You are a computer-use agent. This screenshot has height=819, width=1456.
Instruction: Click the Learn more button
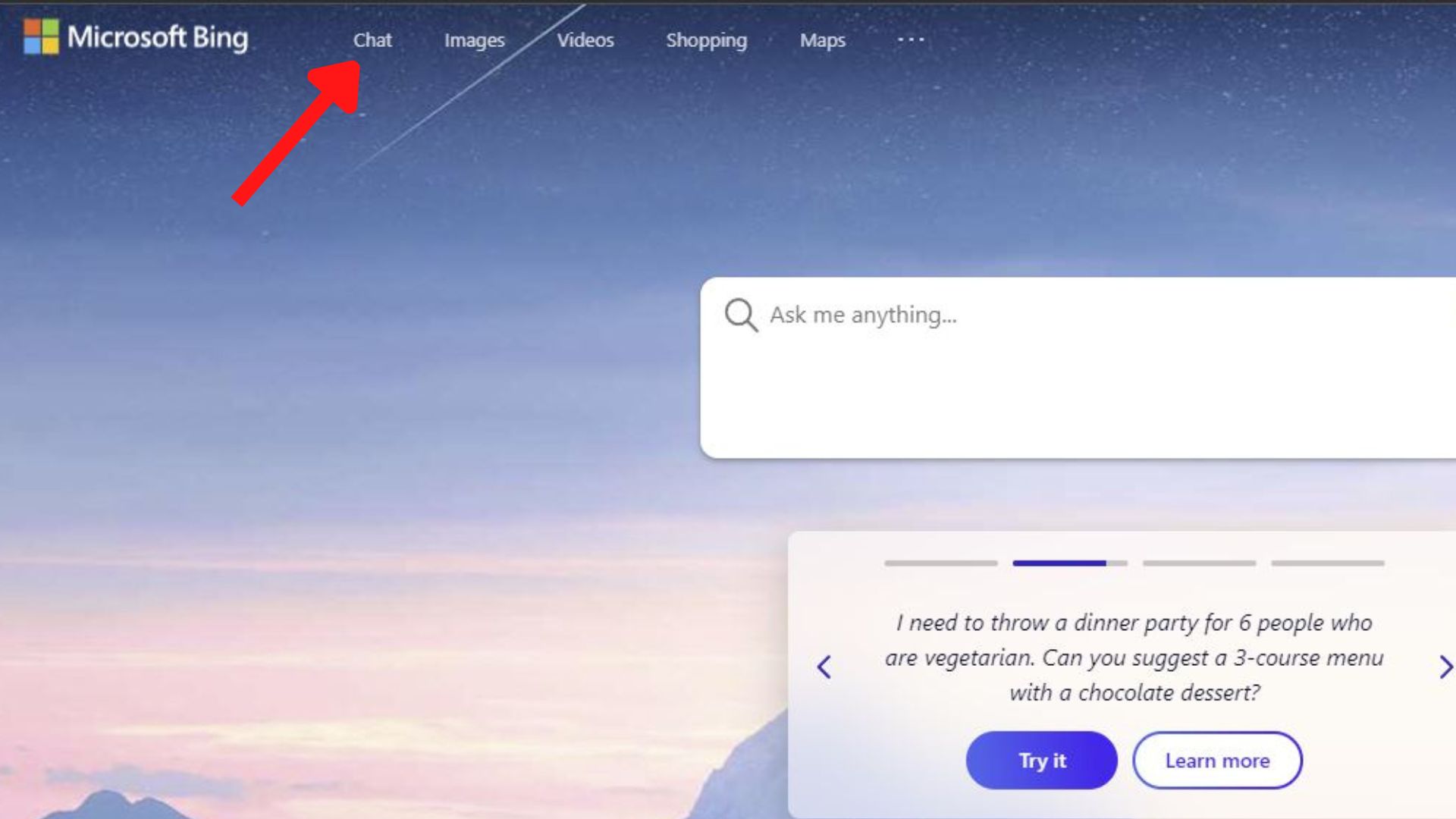[x=1217, y=760]
